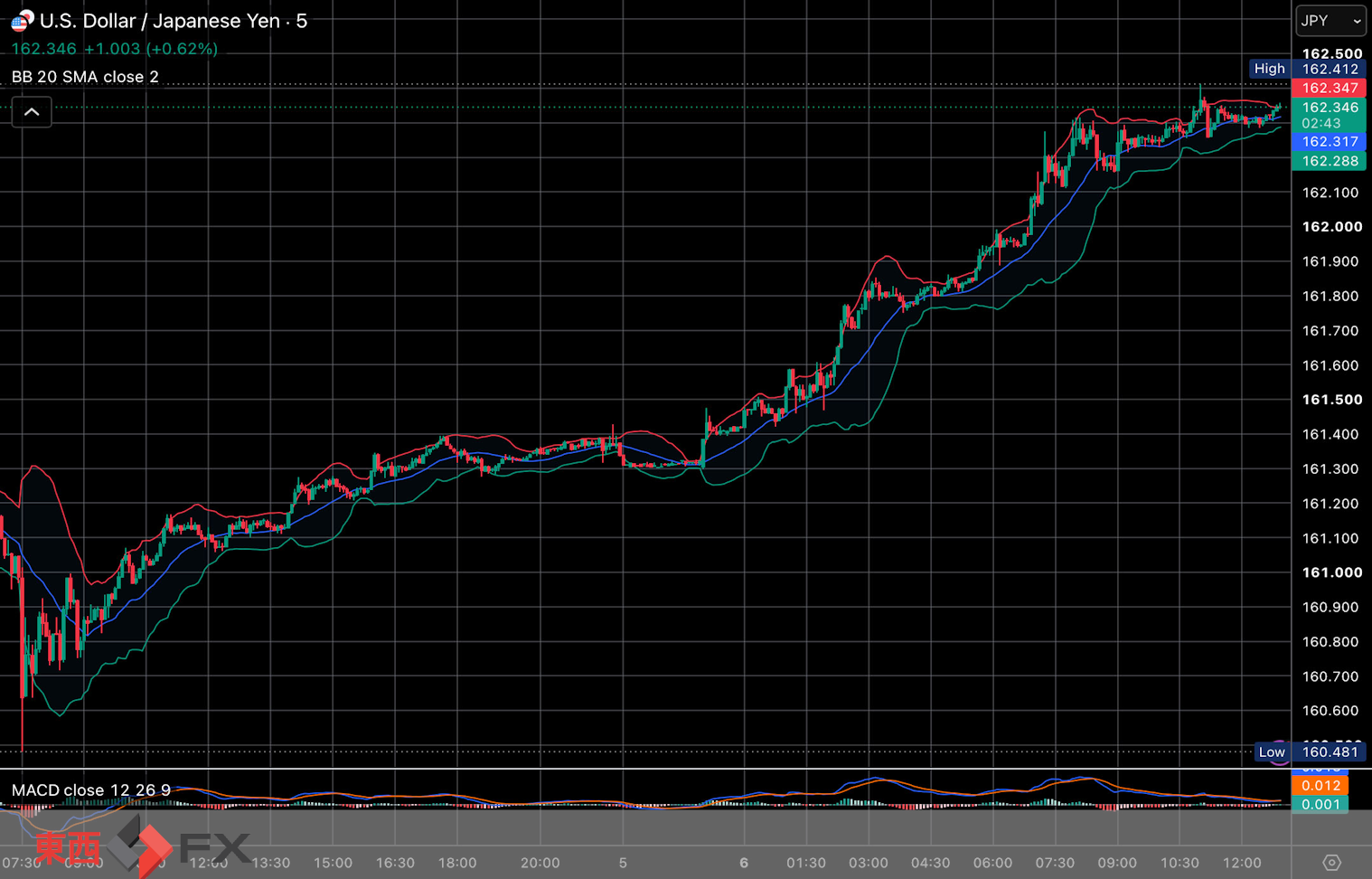This screenshot has width=1372, height=879.
Task: Click the 03:00 time axis label
Action: click(x=868, y=863)
